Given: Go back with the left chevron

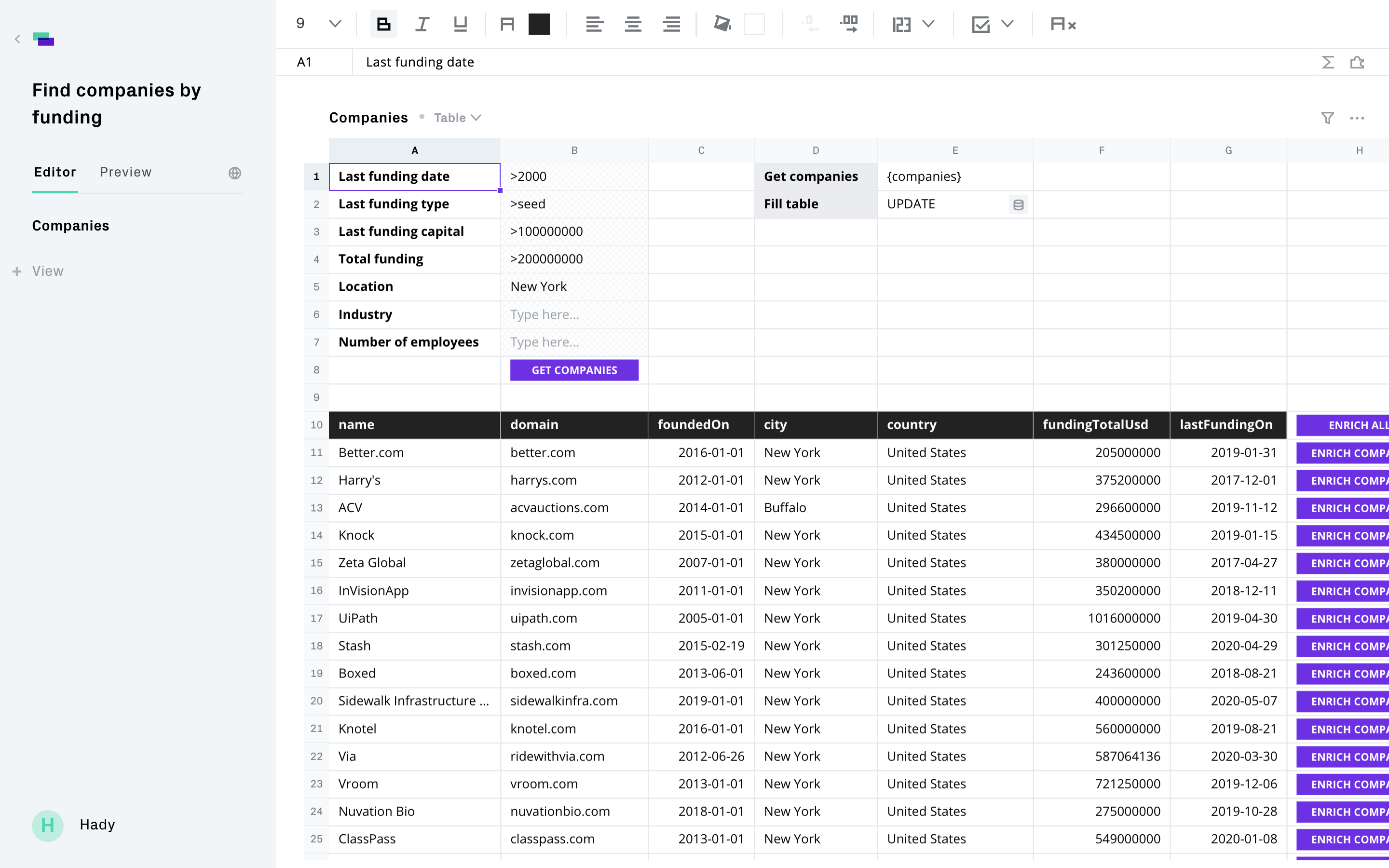Looking at the screenshot, I should pyautogui.click(x=17, y=39).
